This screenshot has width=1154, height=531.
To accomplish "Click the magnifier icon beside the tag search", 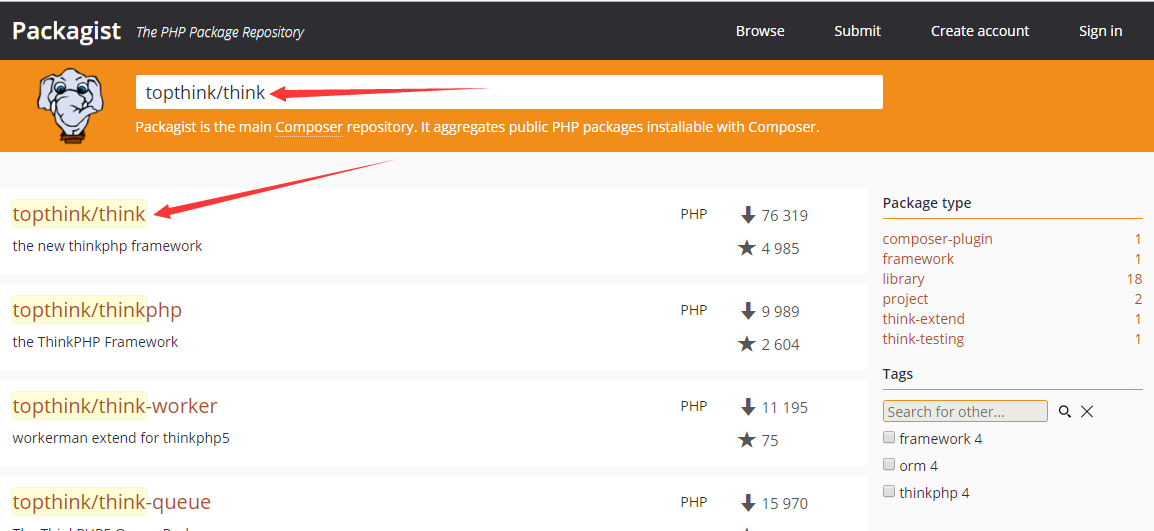I will point(1064,412).
